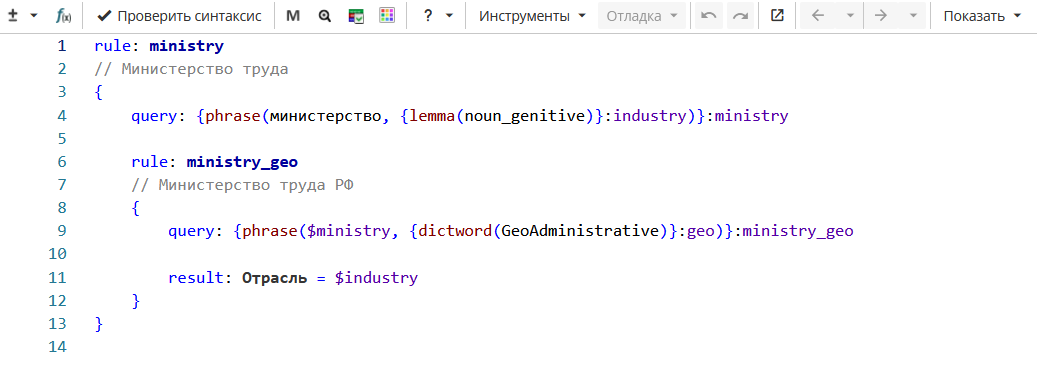Click 'Отрасль' attribute on line 11
Screen dimensions: 1037x365
pyautogui.click(x=274, y=278)
